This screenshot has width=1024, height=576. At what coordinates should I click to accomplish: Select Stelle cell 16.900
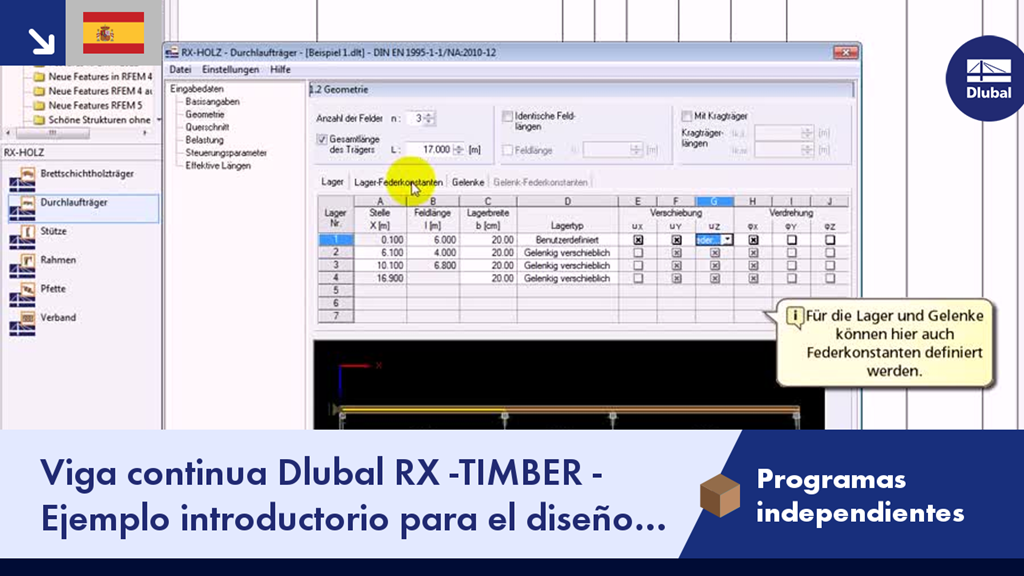[380, 278]
